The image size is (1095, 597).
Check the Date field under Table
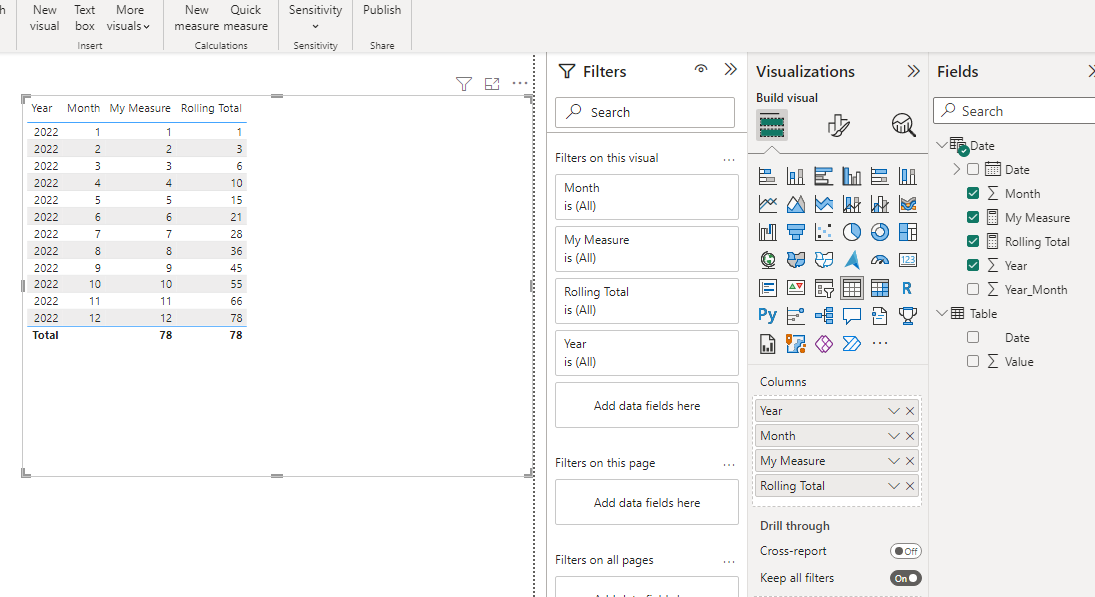(973, 337)
